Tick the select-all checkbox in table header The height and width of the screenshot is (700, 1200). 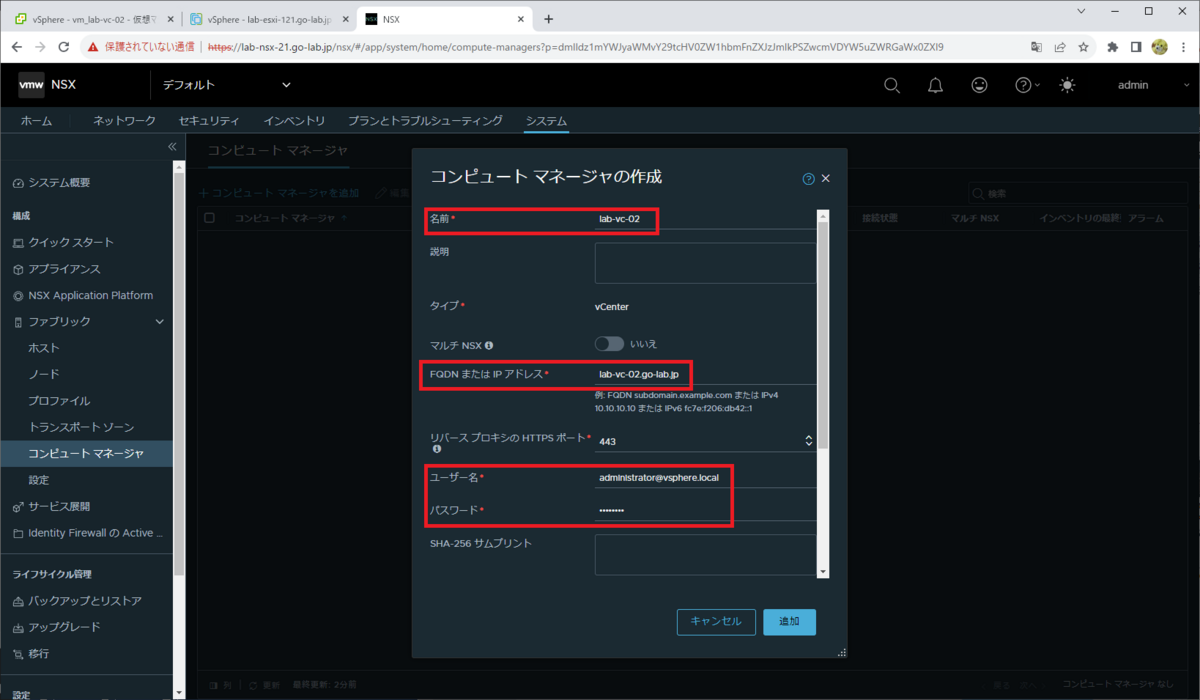(x=209, y=217)
